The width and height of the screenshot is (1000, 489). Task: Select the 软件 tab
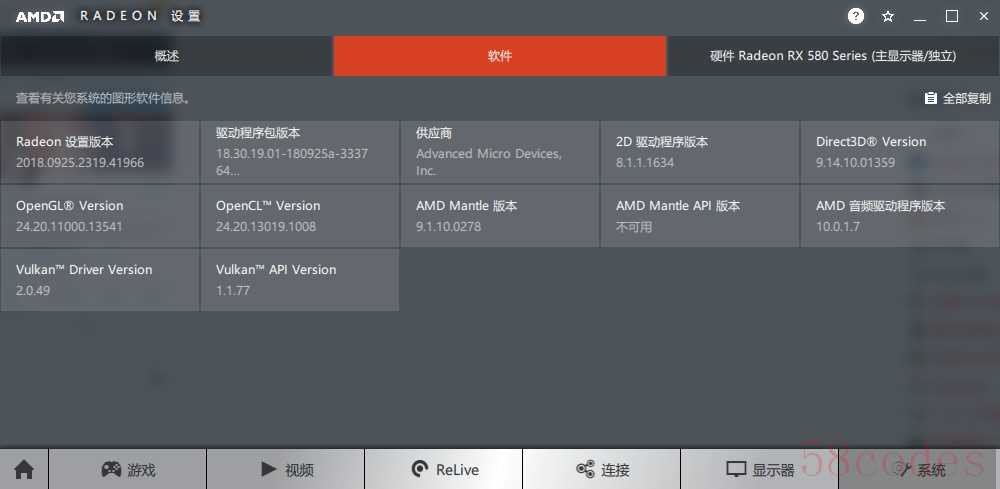point(500,56)
